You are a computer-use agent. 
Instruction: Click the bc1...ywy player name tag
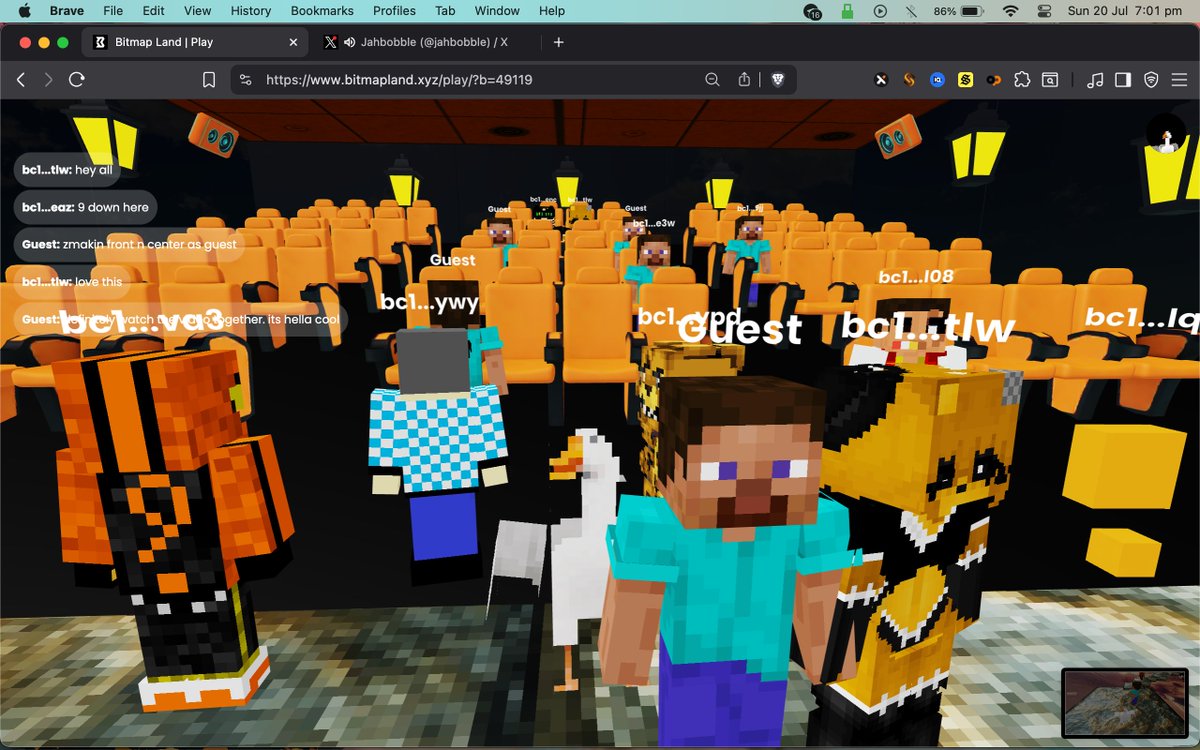click(430, 301)
